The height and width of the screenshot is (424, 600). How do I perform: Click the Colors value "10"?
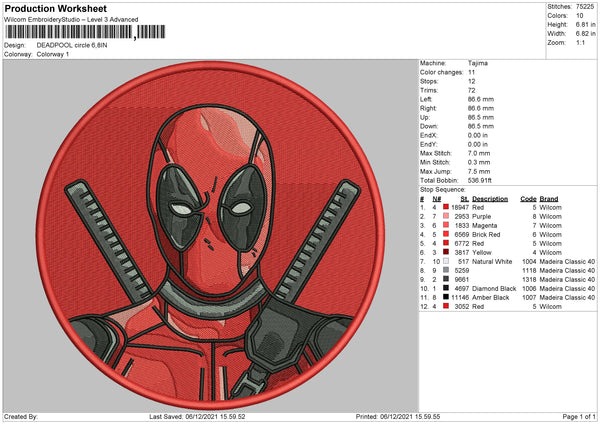579,16
